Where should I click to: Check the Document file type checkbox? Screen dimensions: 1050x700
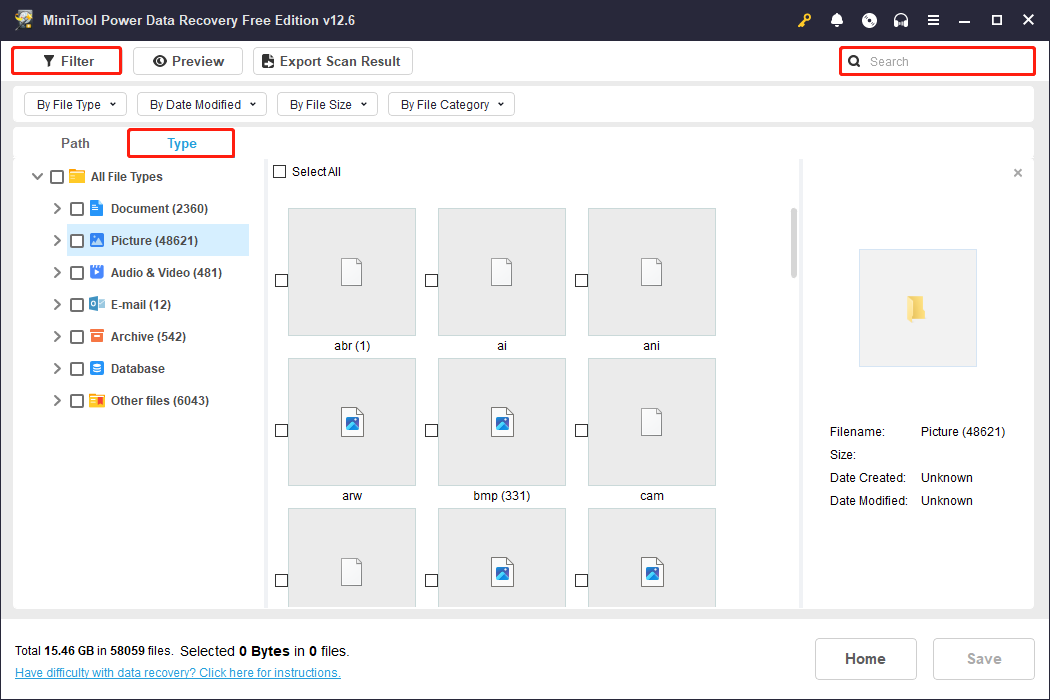pos(76,208)
